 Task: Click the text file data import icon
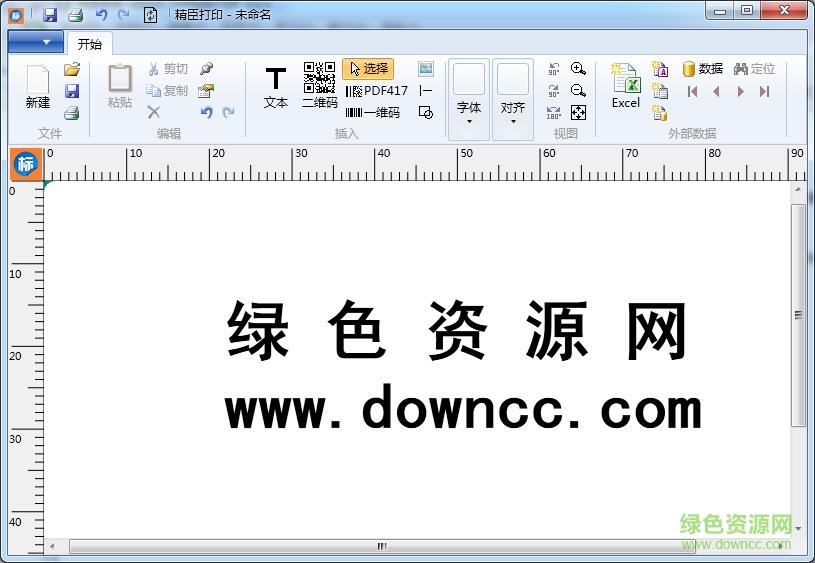[x=660, y=91]
